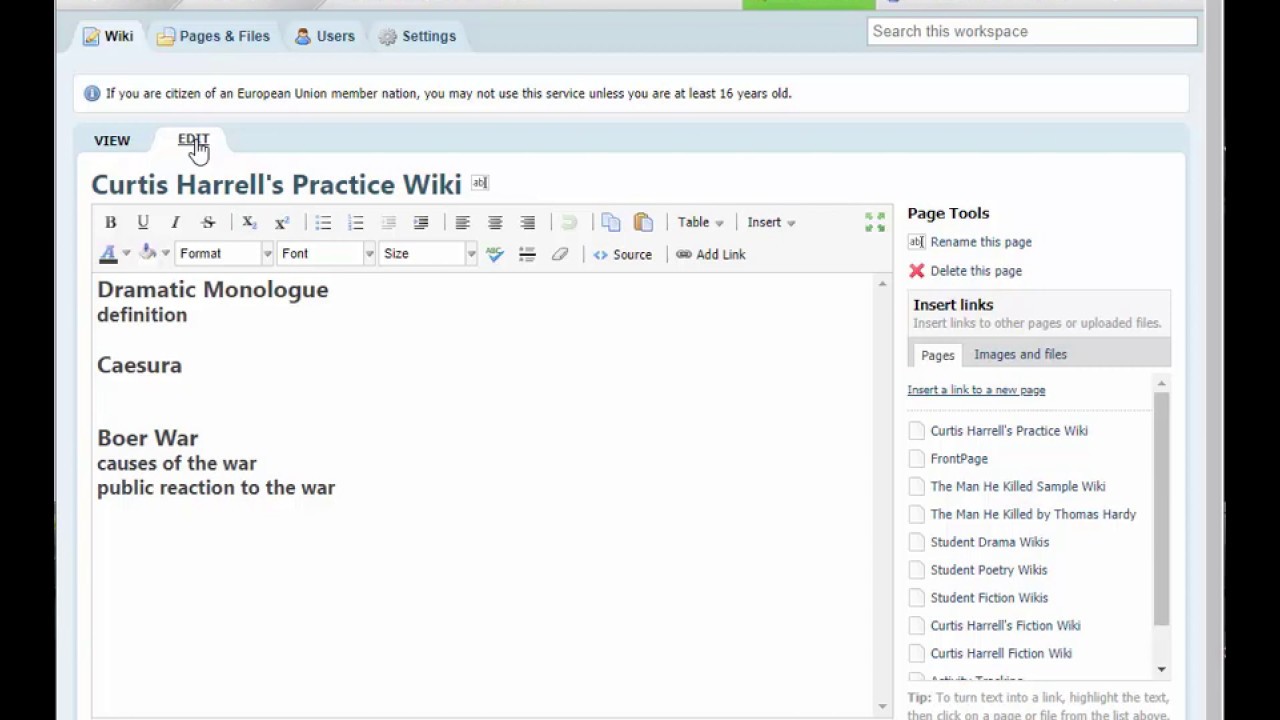
Task: Switch to the Wiki tab
Action: (108, 36)
